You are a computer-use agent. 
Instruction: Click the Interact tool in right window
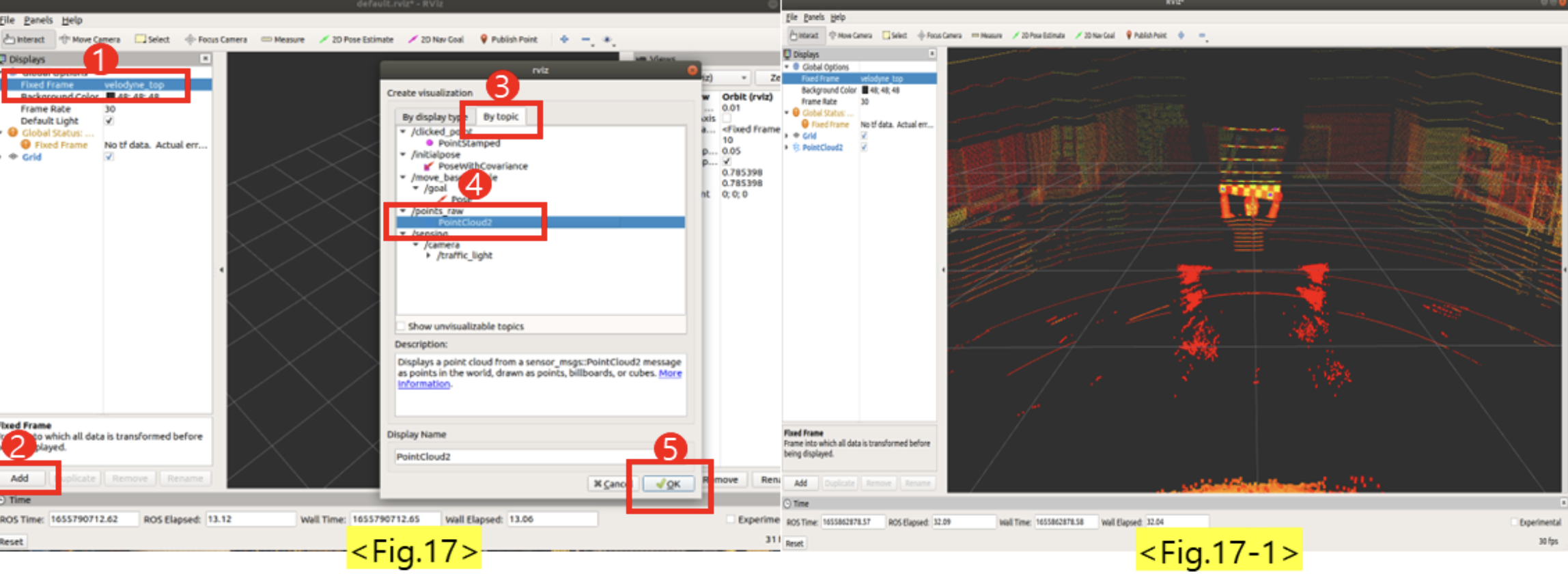click(804, 36)
